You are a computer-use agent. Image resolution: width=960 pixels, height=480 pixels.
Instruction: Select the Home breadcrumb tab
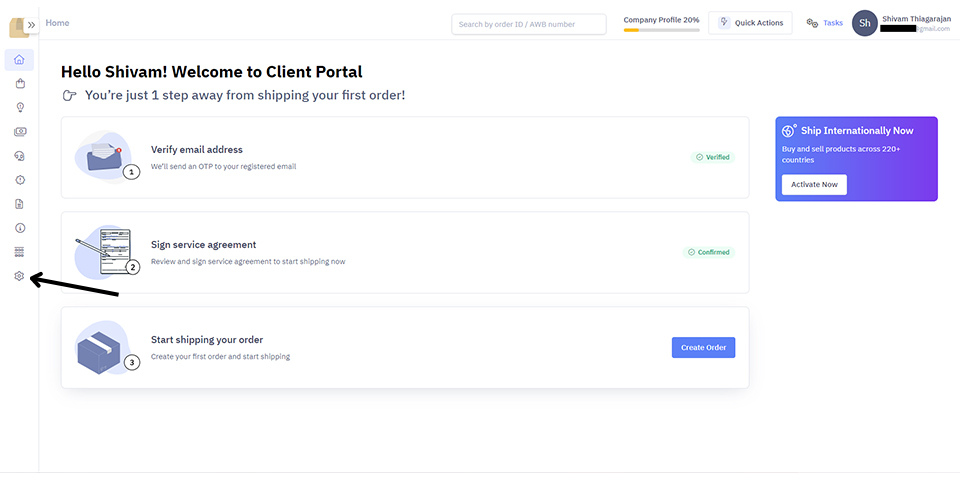coord(57,23)
